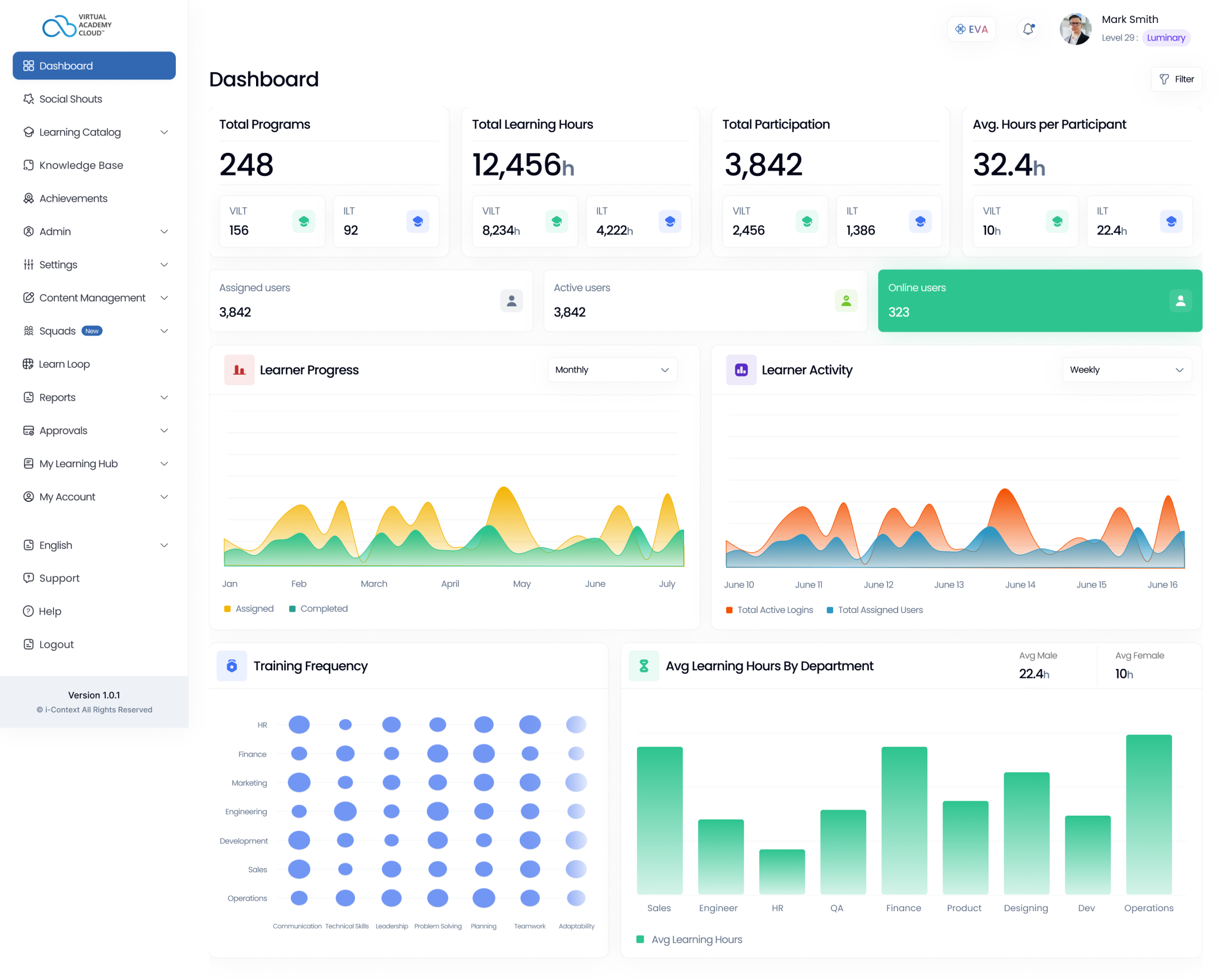Expand the Learning Catalog chevron
The height and width of the screenshot is (980, 1223).
click(164, 132)
